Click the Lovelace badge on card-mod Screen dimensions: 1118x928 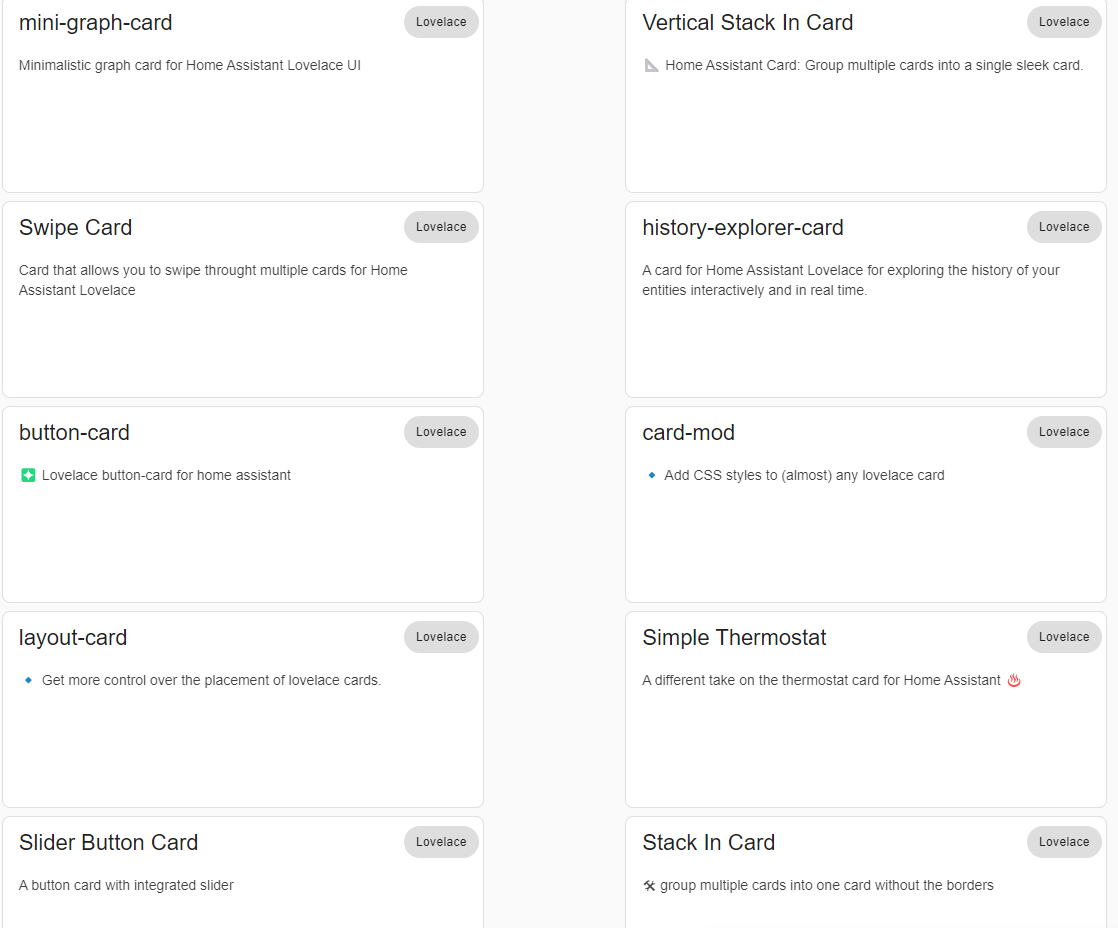coord(1064,431)
